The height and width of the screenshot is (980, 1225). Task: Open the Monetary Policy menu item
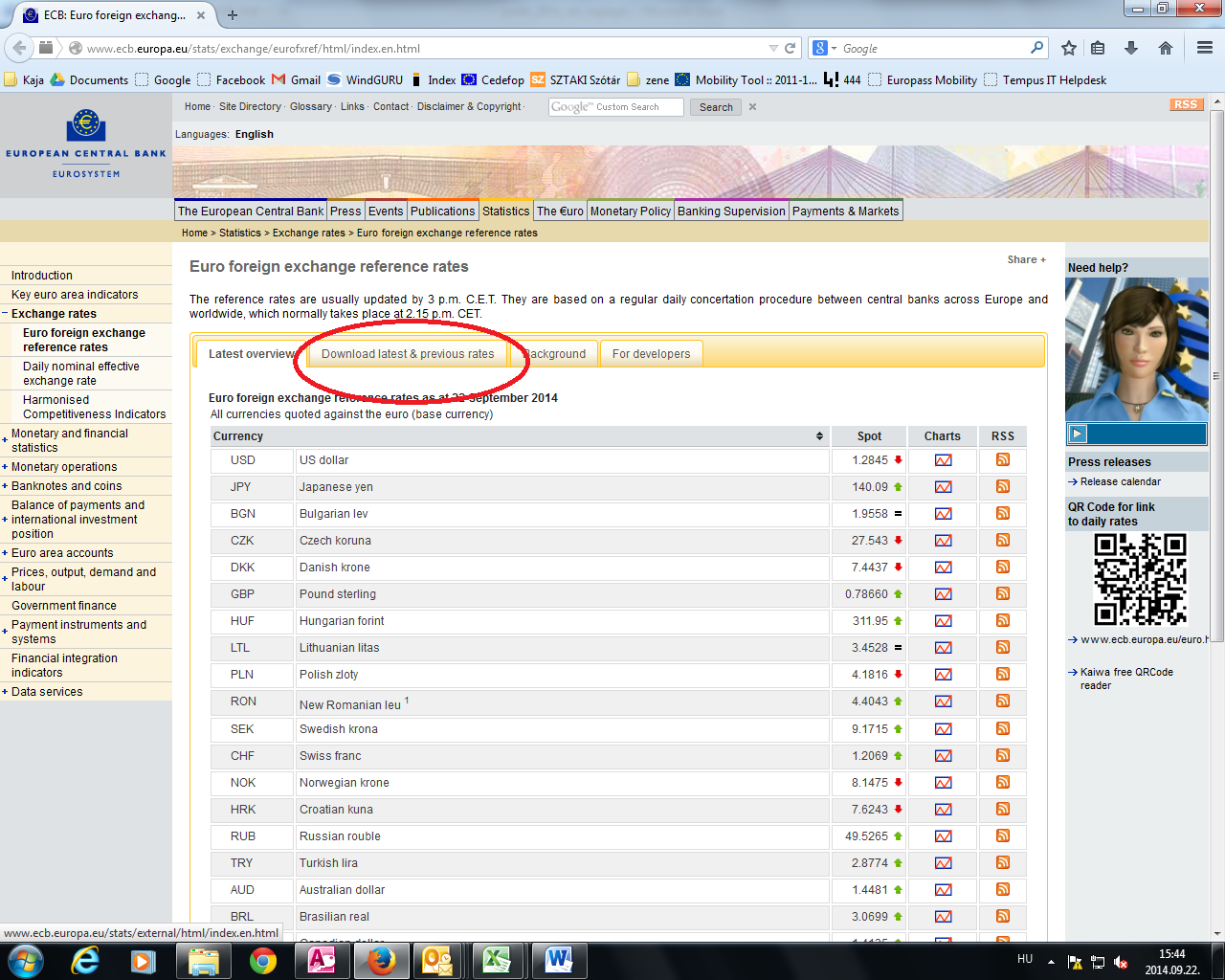(631, 212)
